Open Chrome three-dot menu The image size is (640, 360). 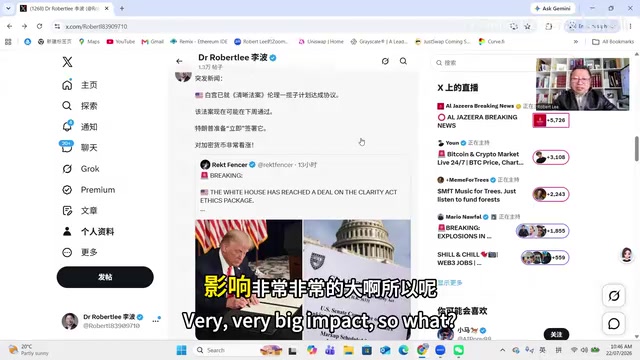point(631,27)
